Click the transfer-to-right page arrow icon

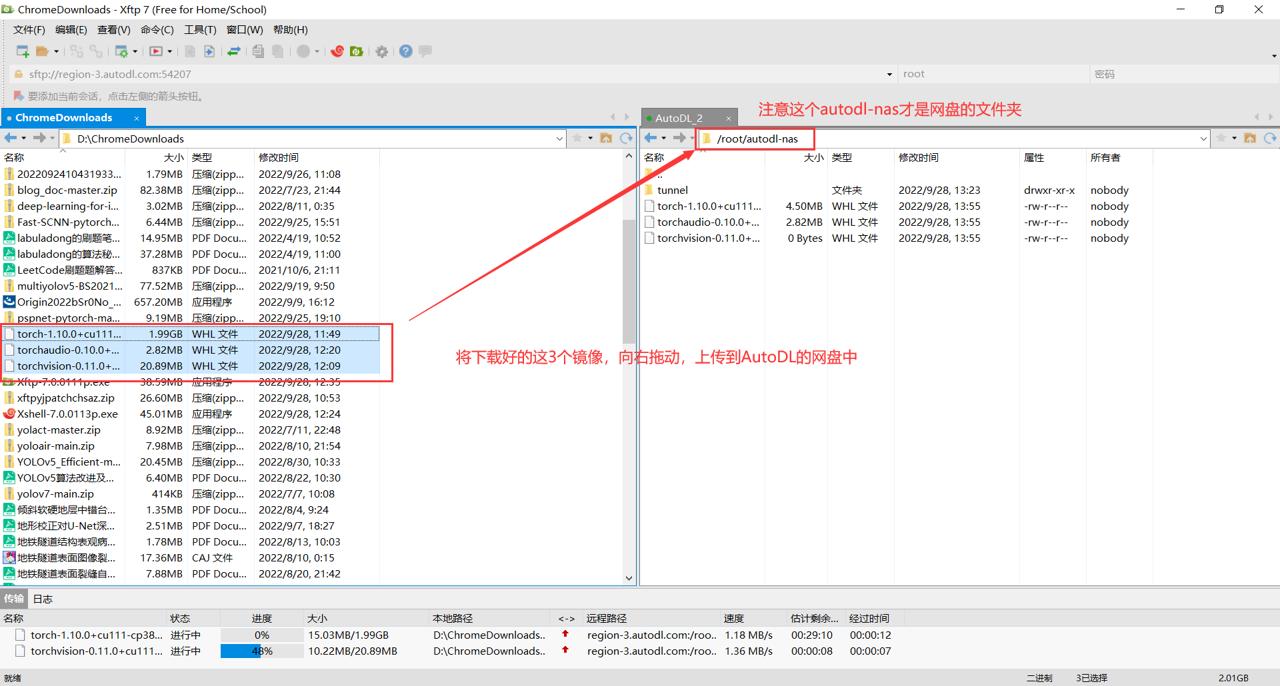coord(209,51)
